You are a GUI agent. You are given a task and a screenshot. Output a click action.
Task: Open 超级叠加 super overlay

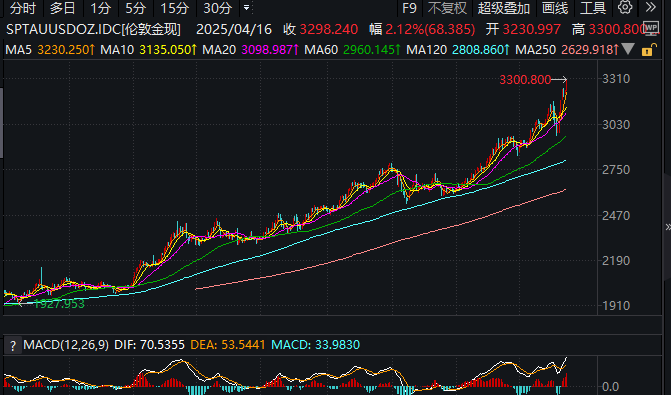coord(504,8)
